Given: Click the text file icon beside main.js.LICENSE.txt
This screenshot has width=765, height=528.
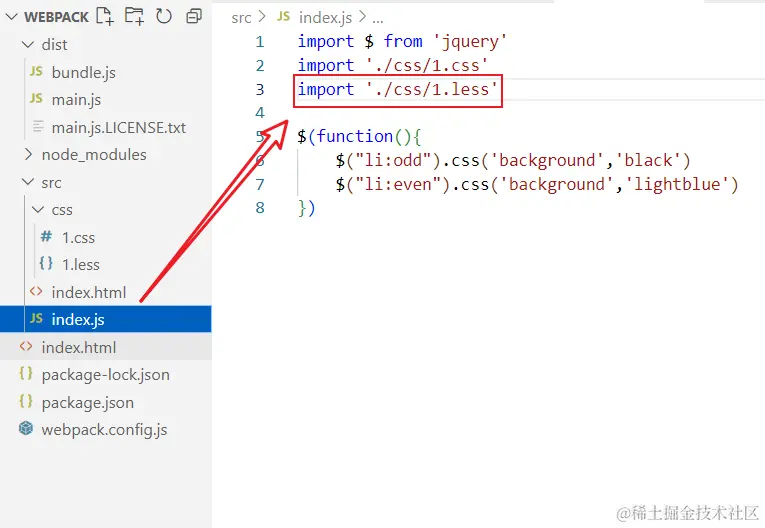Looking at the screenshot, I should click(x=38, y=127).
